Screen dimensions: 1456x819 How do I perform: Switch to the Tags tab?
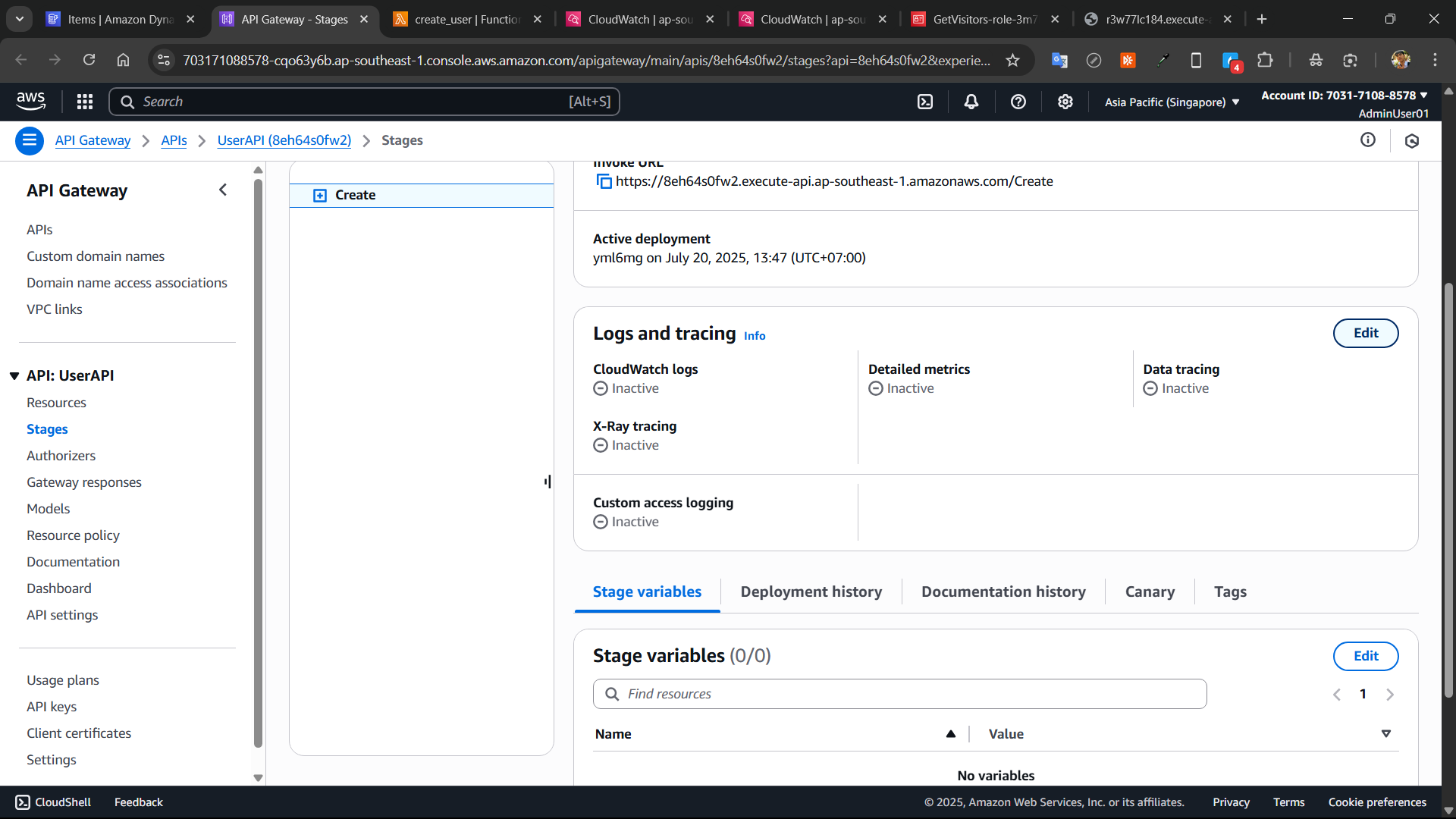tap(1230, 591)
